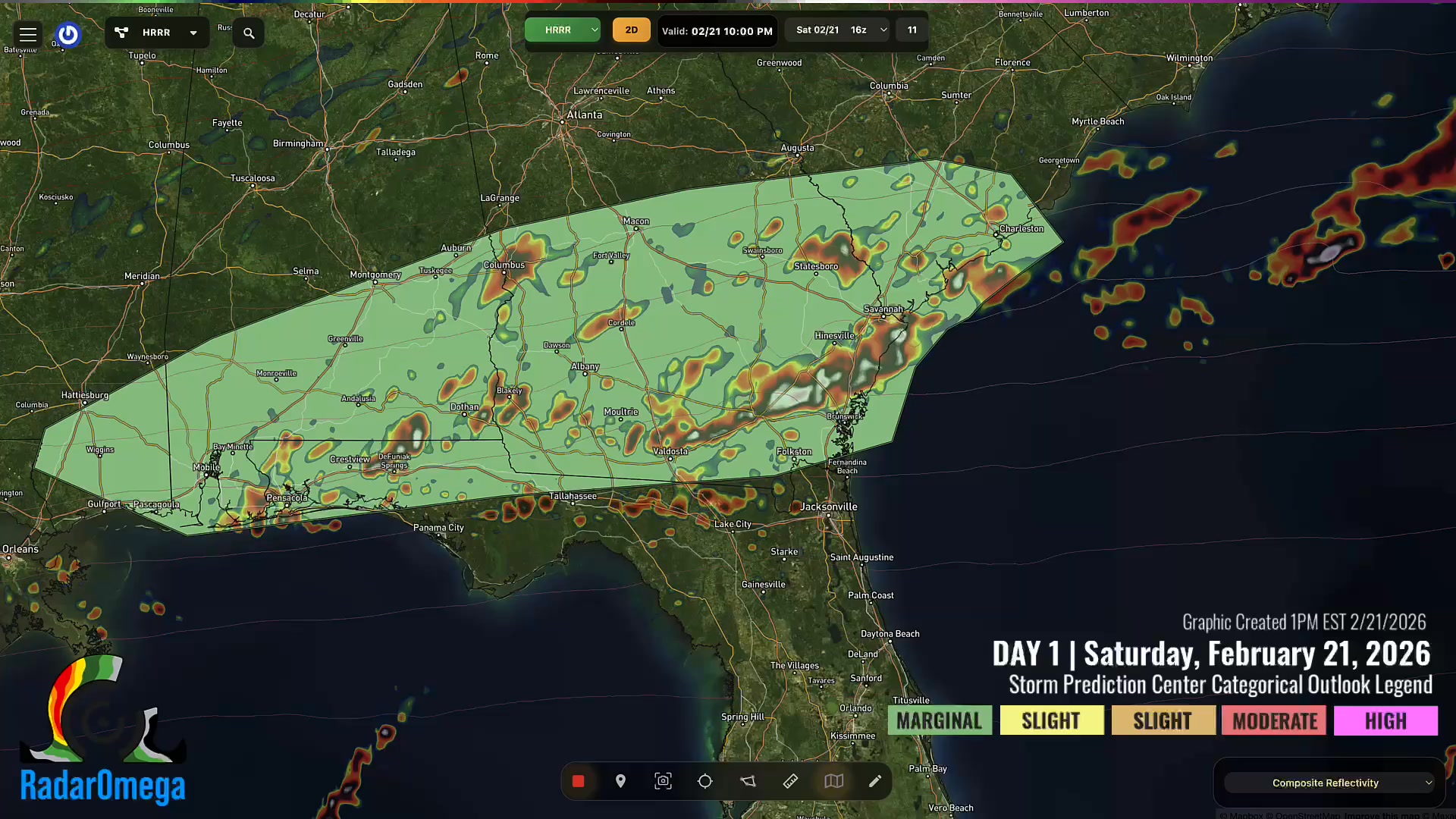
Task: Select the location pin marker tool
Action: pyautogui.click(x=620, y=781)
